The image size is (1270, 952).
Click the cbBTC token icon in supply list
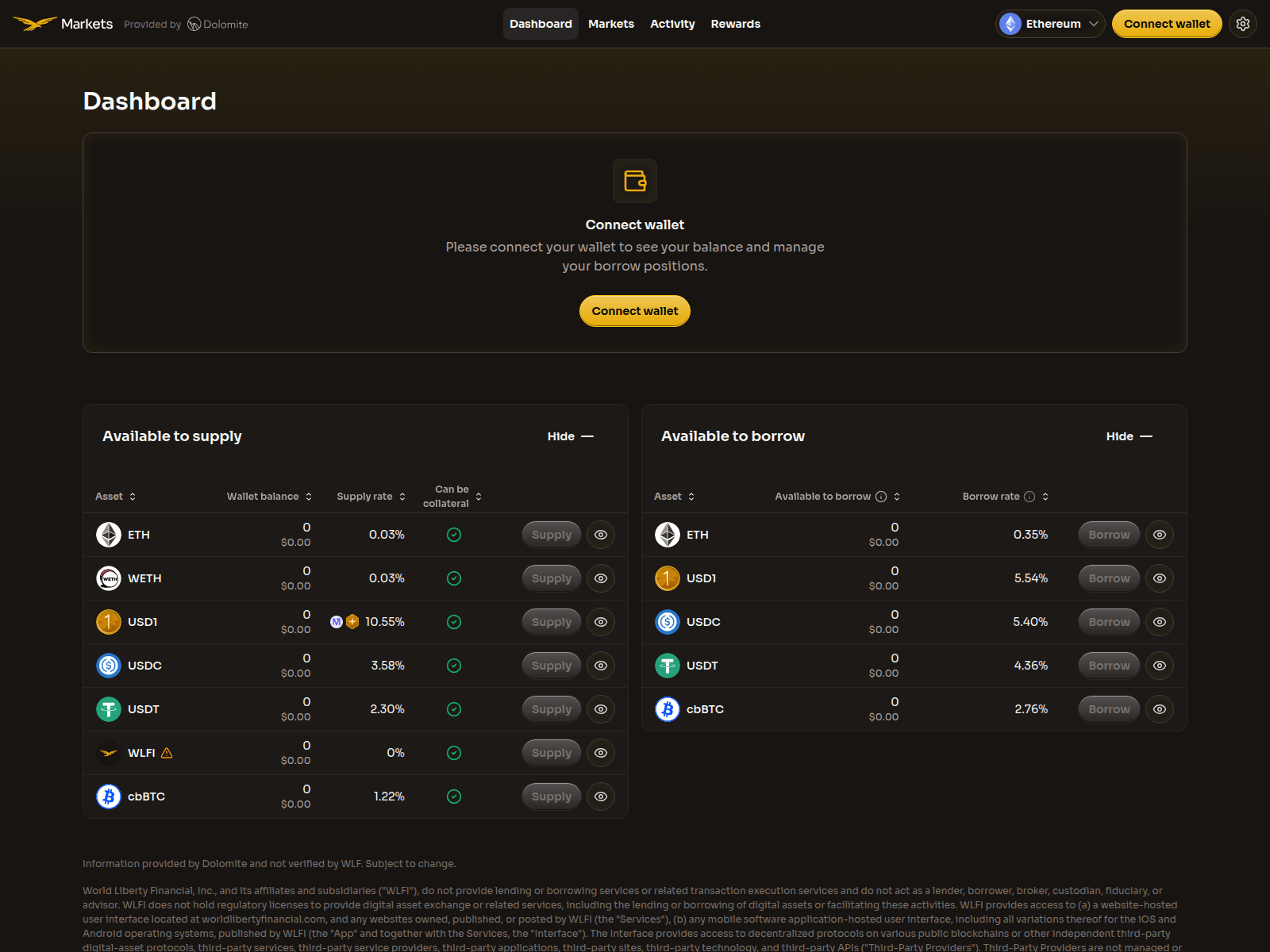[109, 797]
